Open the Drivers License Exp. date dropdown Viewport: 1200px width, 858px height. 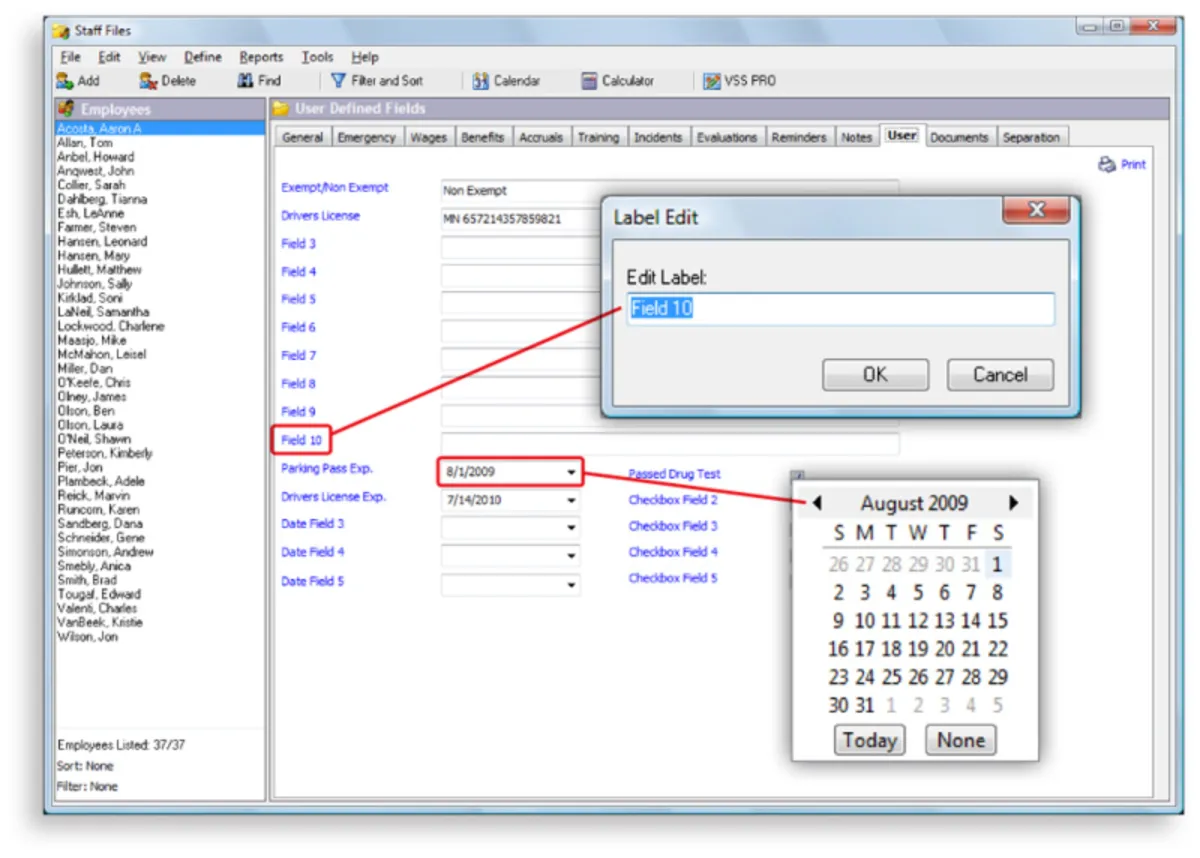571,499
